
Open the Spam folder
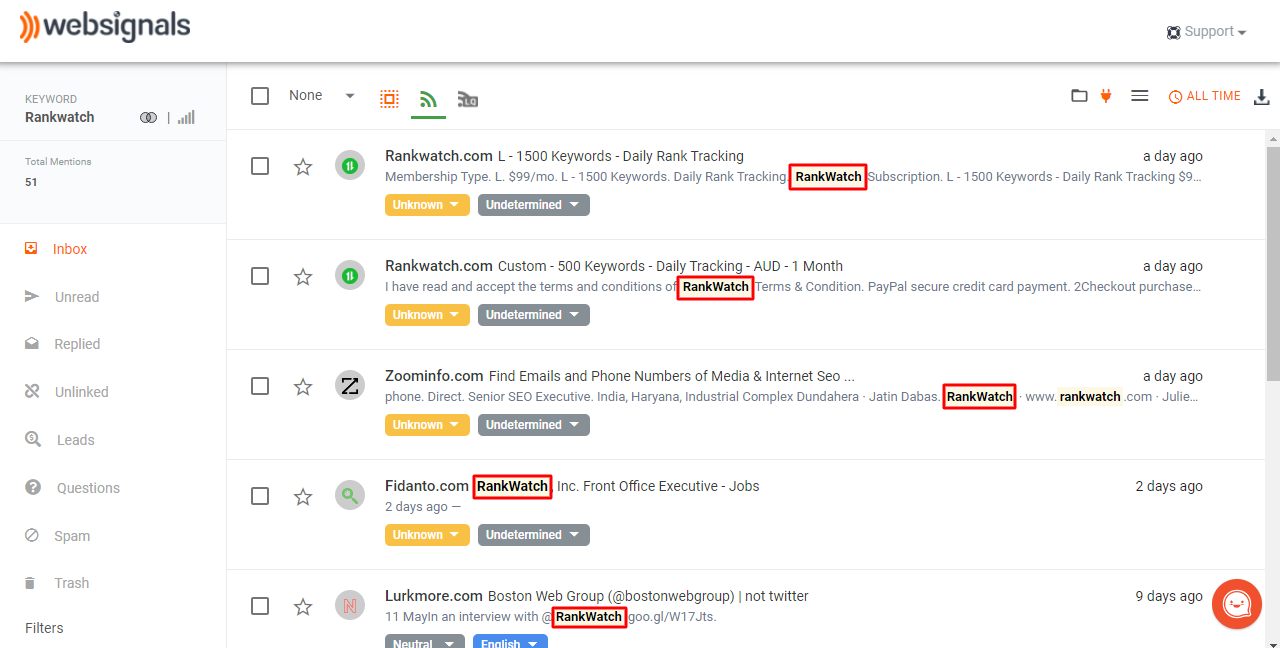72,536
